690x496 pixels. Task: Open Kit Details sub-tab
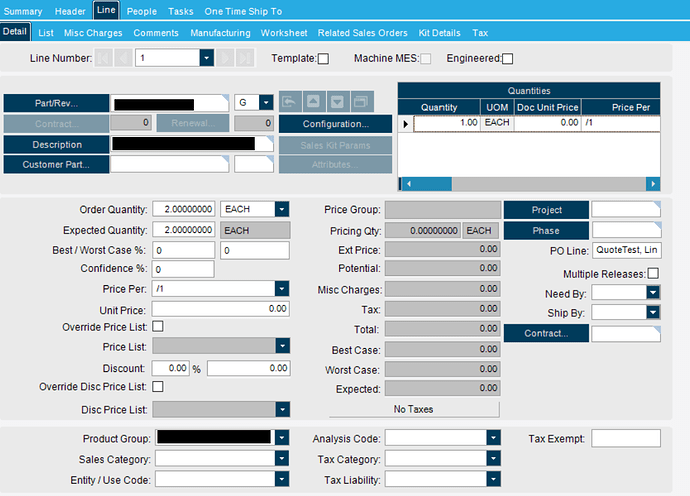tap(439, 33)
